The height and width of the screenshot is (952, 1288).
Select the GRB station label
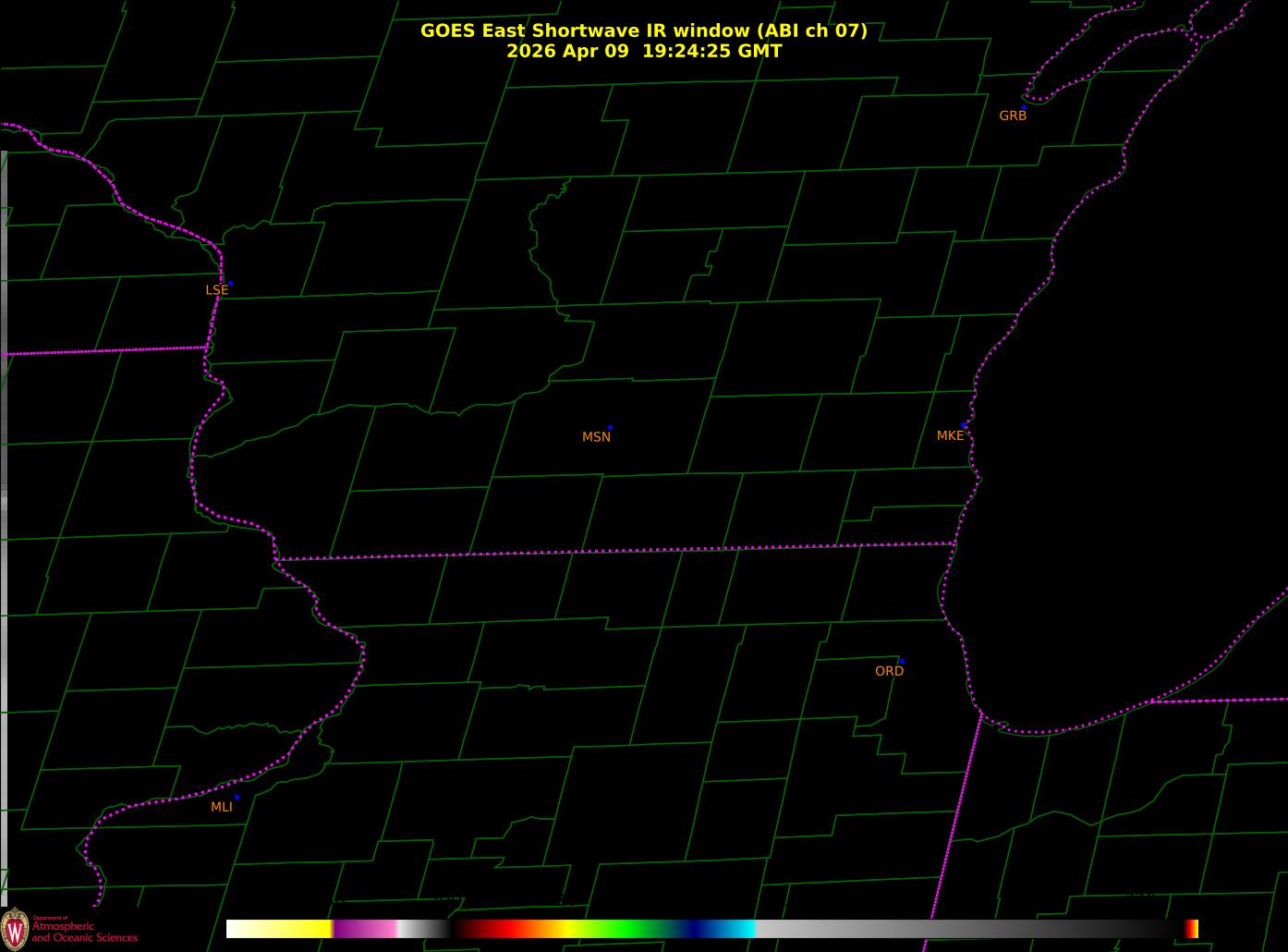click(1013, 116)
